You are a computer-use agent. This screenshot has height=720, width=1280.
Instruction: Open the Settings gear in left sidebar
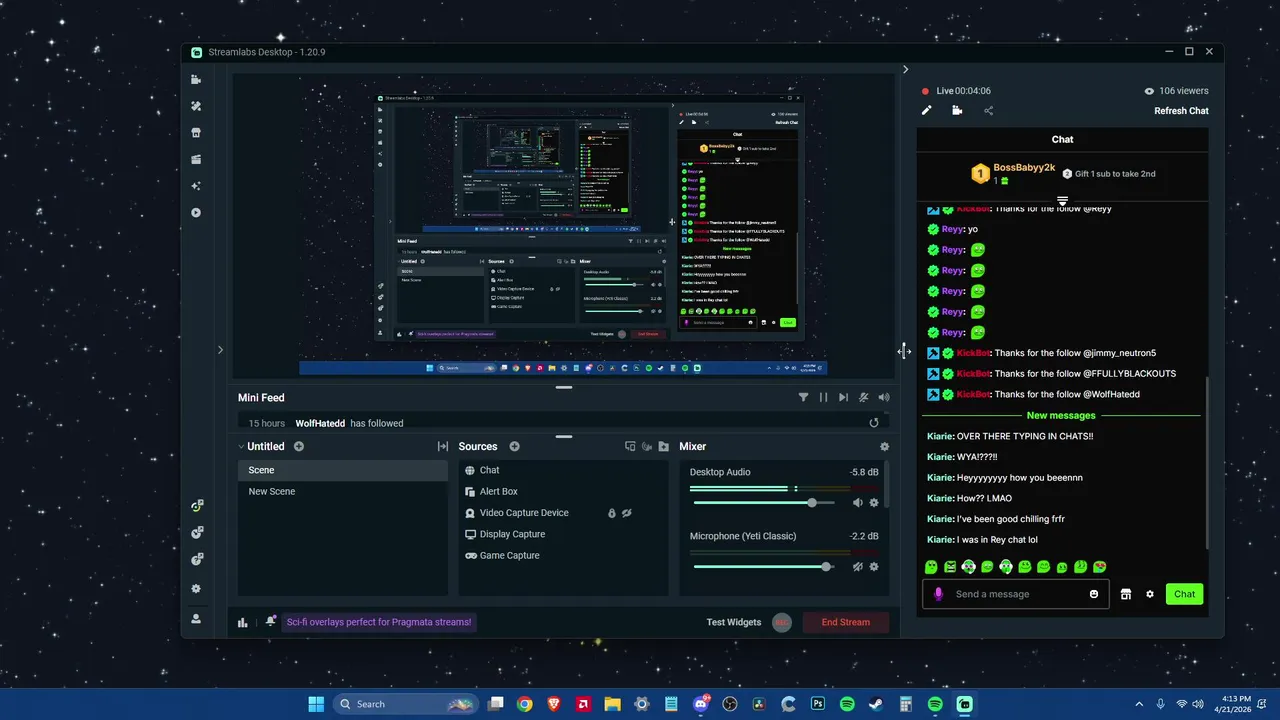coord(196,589)
